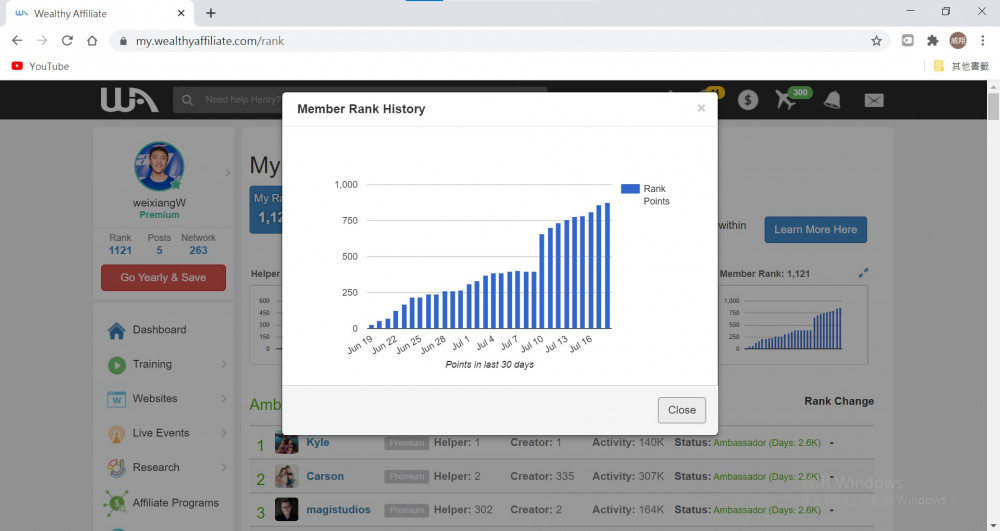Open the Training section icon
The image size is (1000, 531).
click(x=117, y=365)
